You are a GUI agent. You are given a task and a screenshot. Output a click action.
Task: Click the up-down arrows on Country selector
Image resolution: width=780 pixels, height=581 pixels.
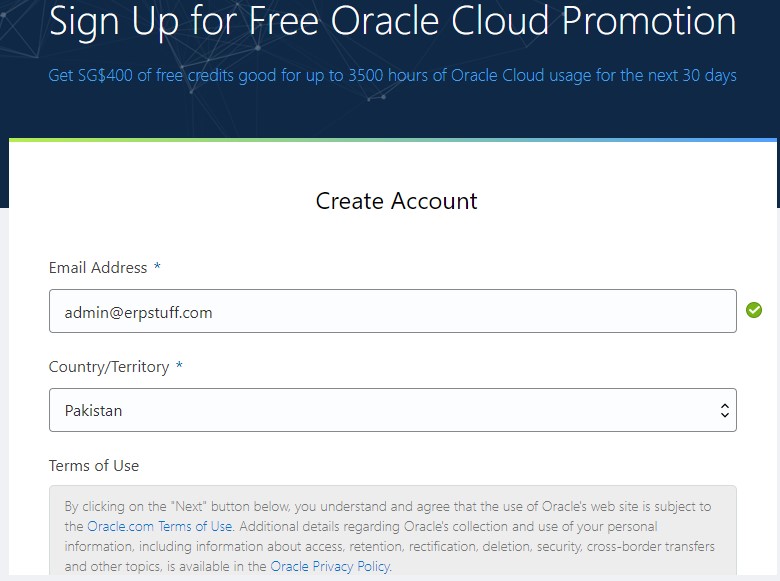[725, 410]
